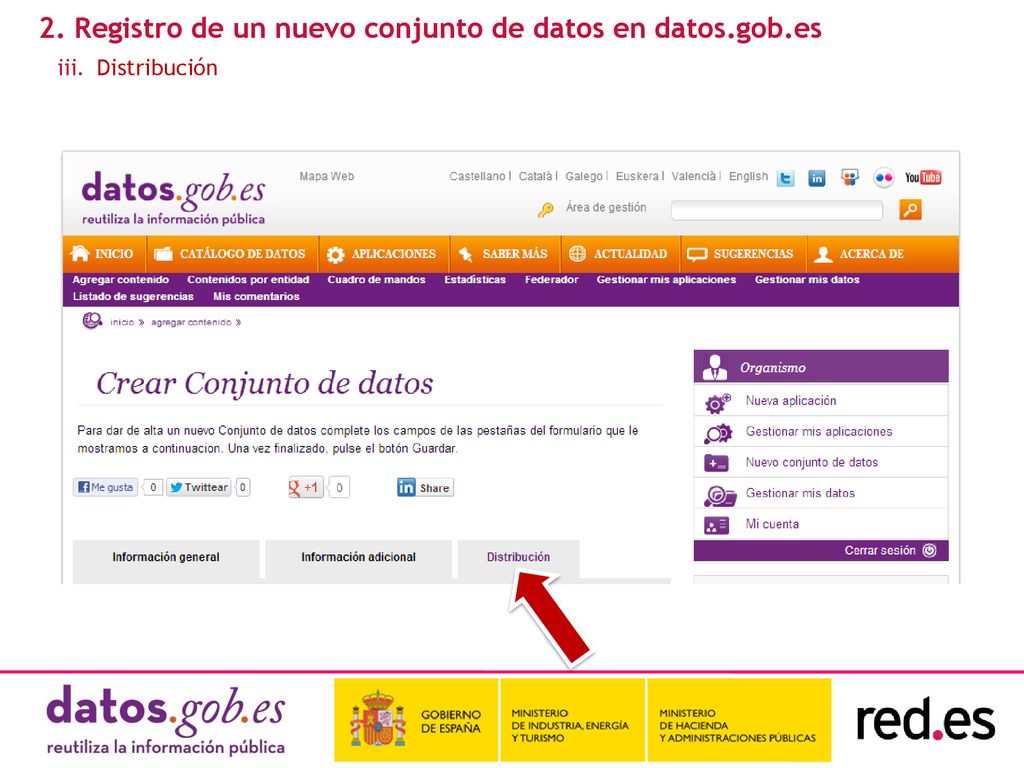Click the folder icon of Catálogo de datos
The image size is (1024, 768).
pyautogui.click(x=163, y=253)
